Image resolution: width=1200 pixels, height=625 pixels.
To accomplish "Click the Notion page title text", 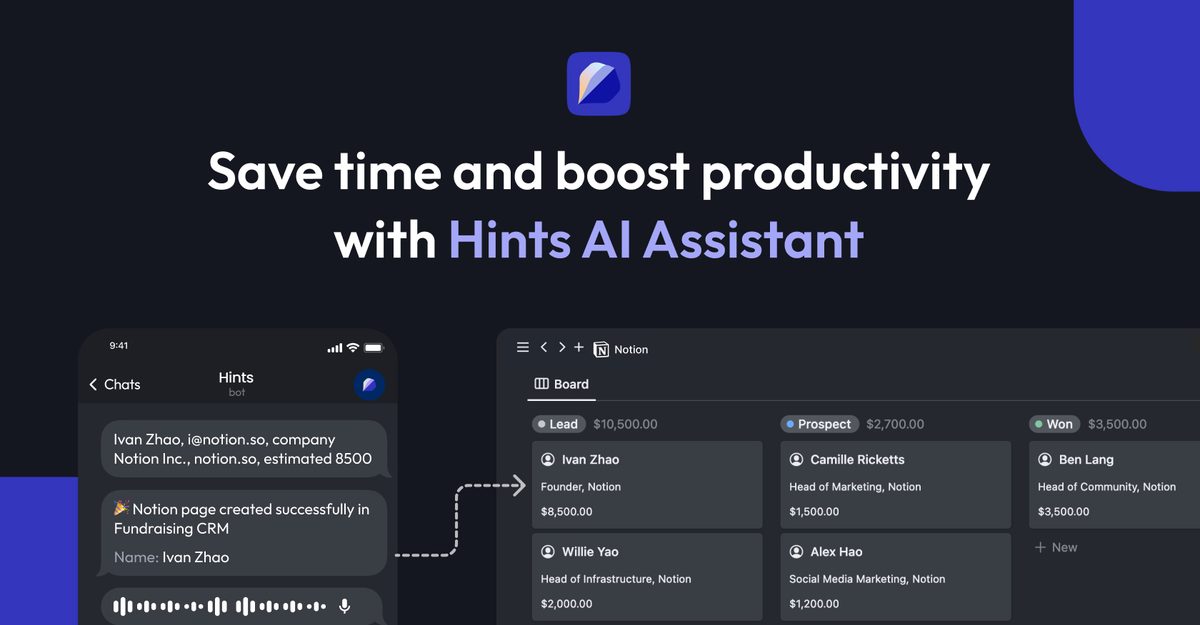I will [631, 349].
